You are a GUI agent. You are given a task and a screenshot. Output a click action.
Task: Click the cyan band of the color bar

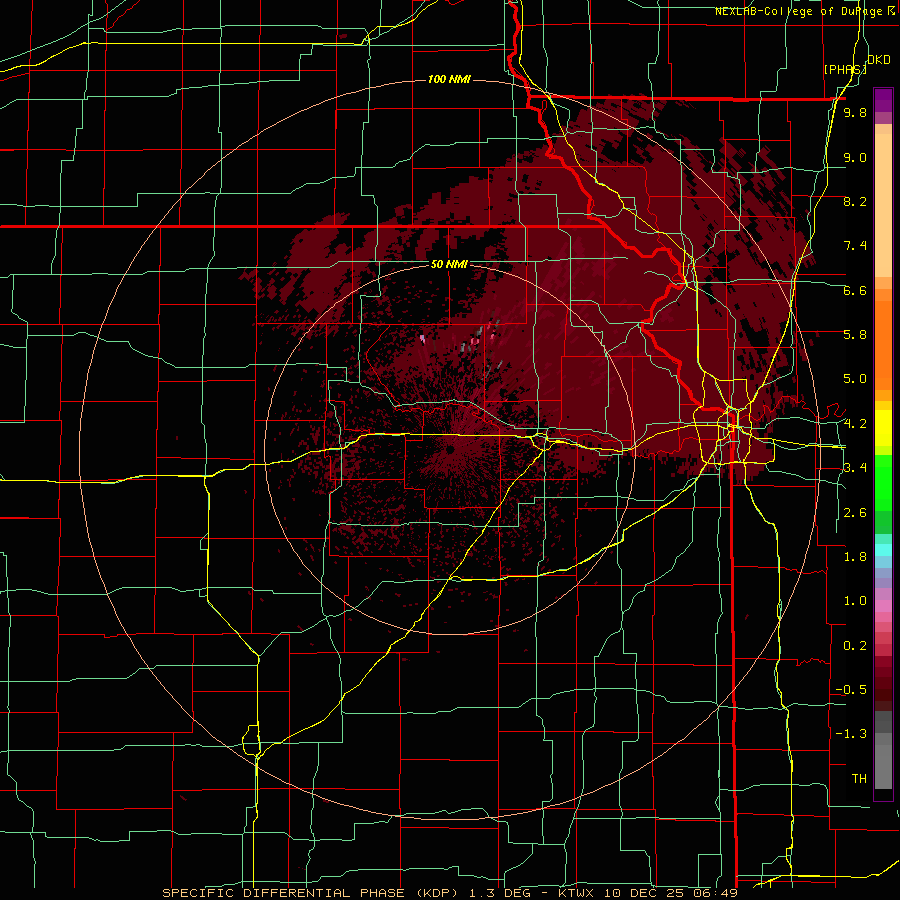(883, 549)
